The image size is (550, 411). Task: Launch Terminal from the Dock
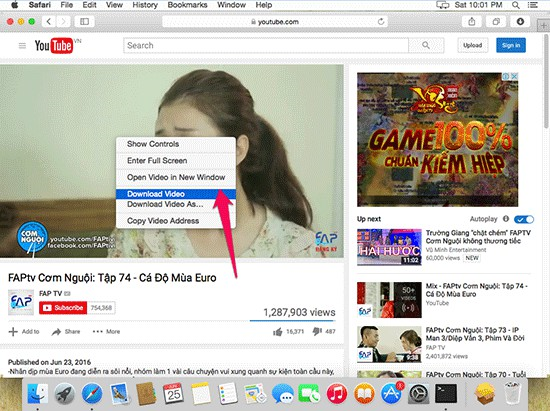pos(445,393)
